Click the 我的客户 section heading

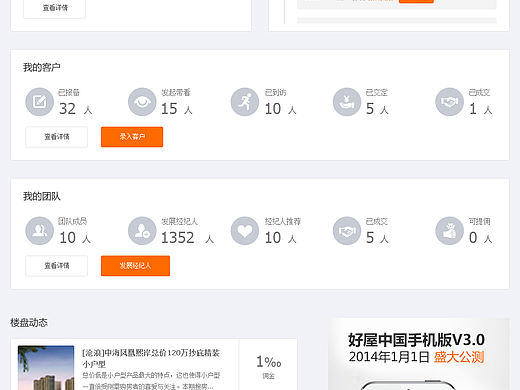pos(42,68)
